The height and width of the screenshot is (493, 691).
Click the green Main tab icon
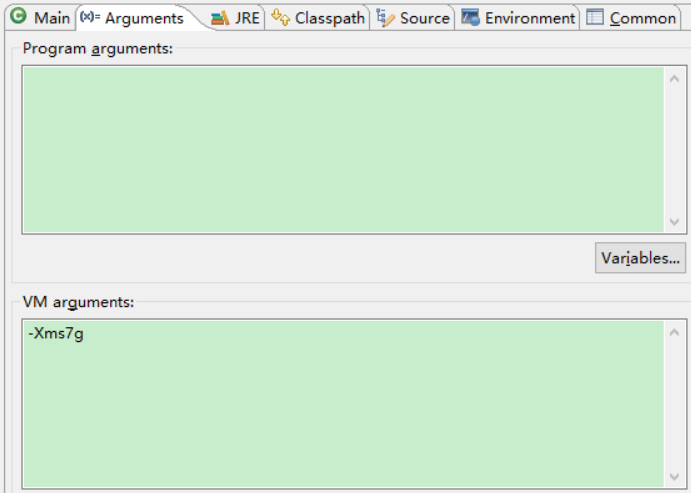[x=19, y=16]
